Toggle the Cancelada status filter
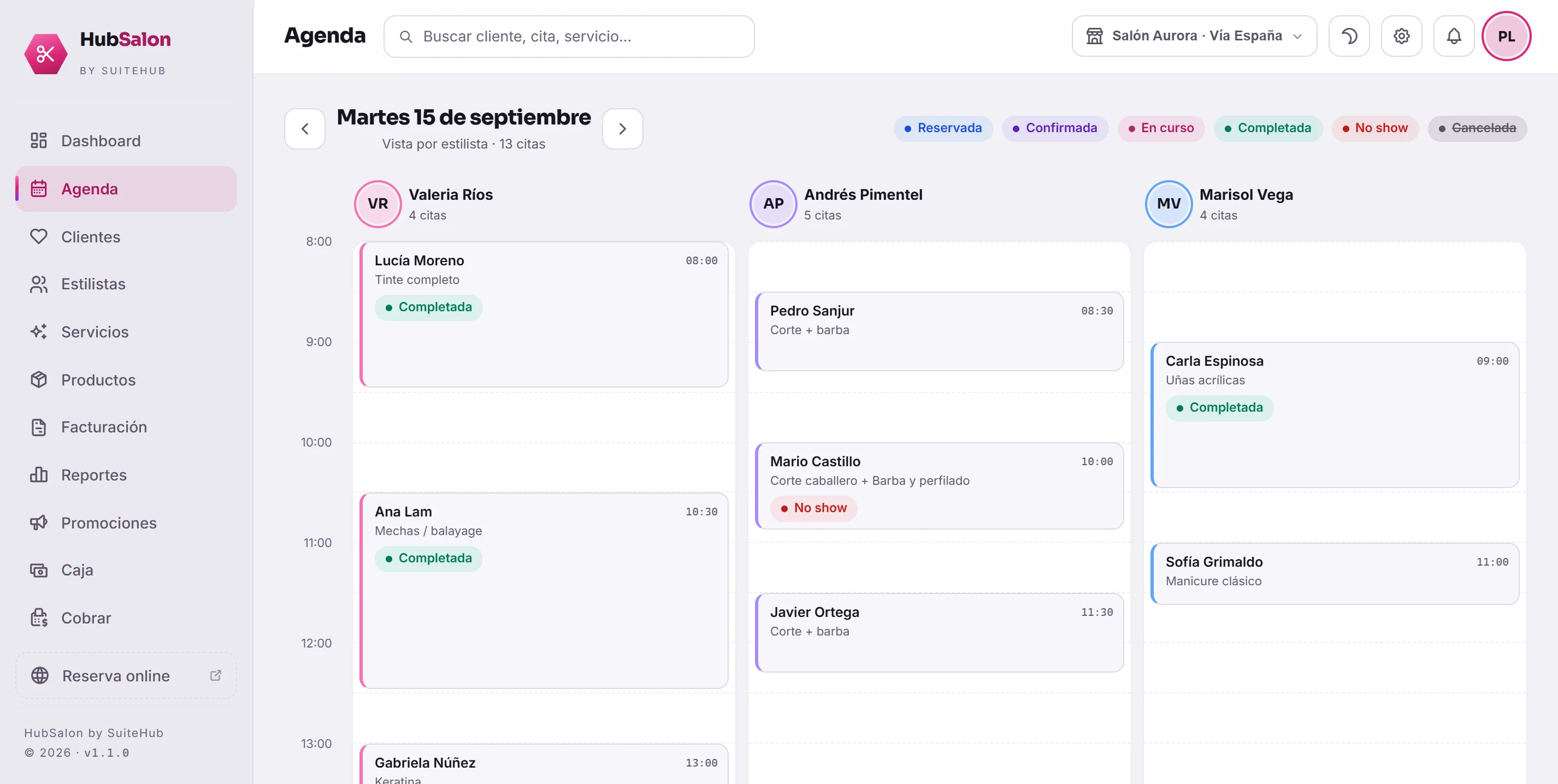The image size is (1558, 784). click(1478, 128)
